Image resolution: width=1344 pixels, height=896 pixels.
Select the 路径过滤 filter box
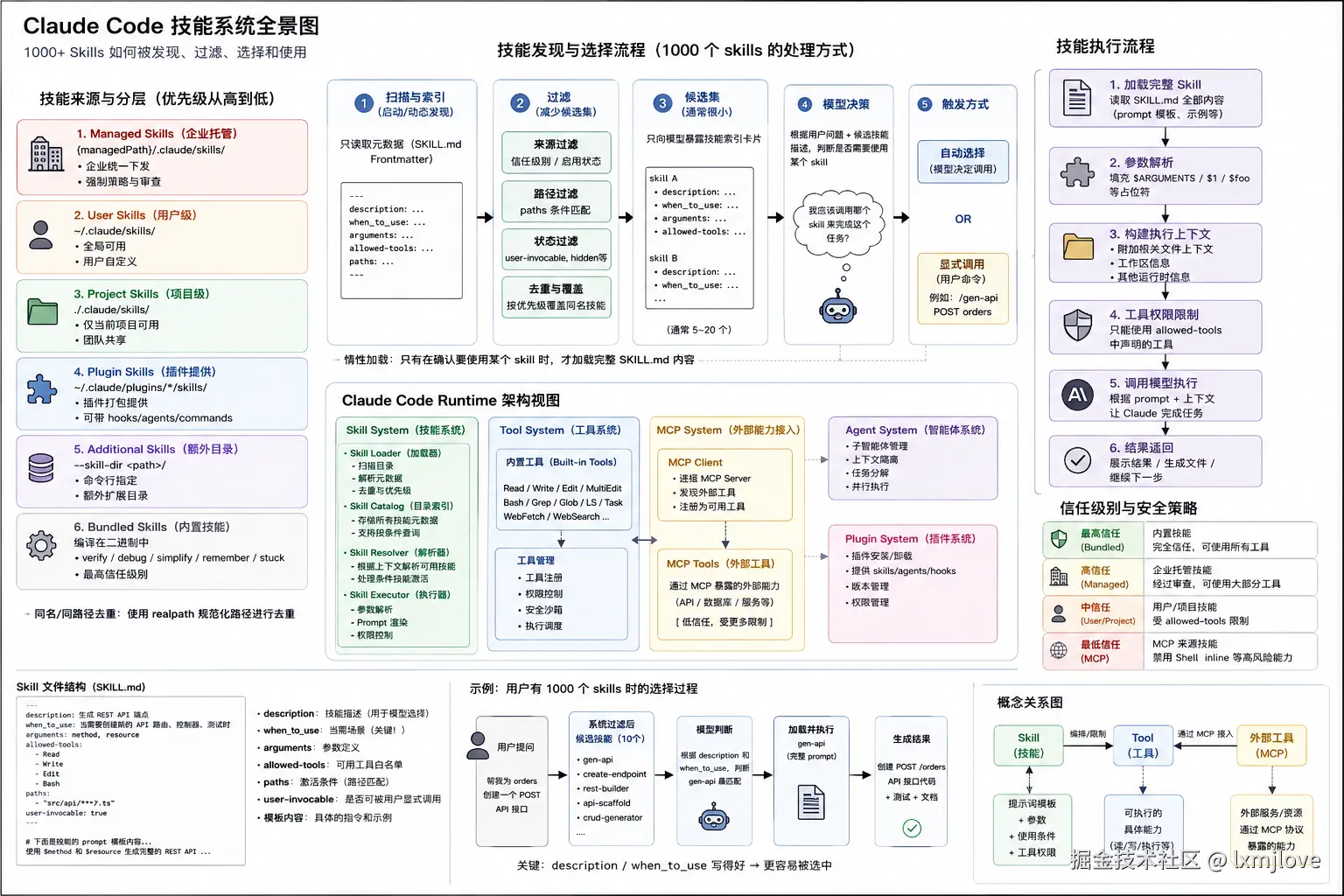[x=556, y=201]
